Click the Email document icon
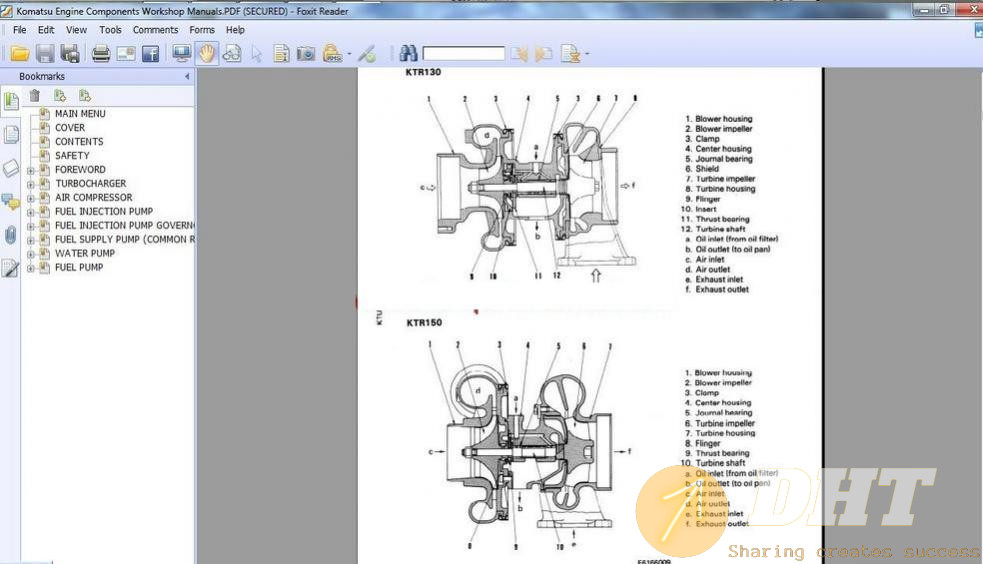The height and width of the screenshot is (564, 983). (126, 54)
